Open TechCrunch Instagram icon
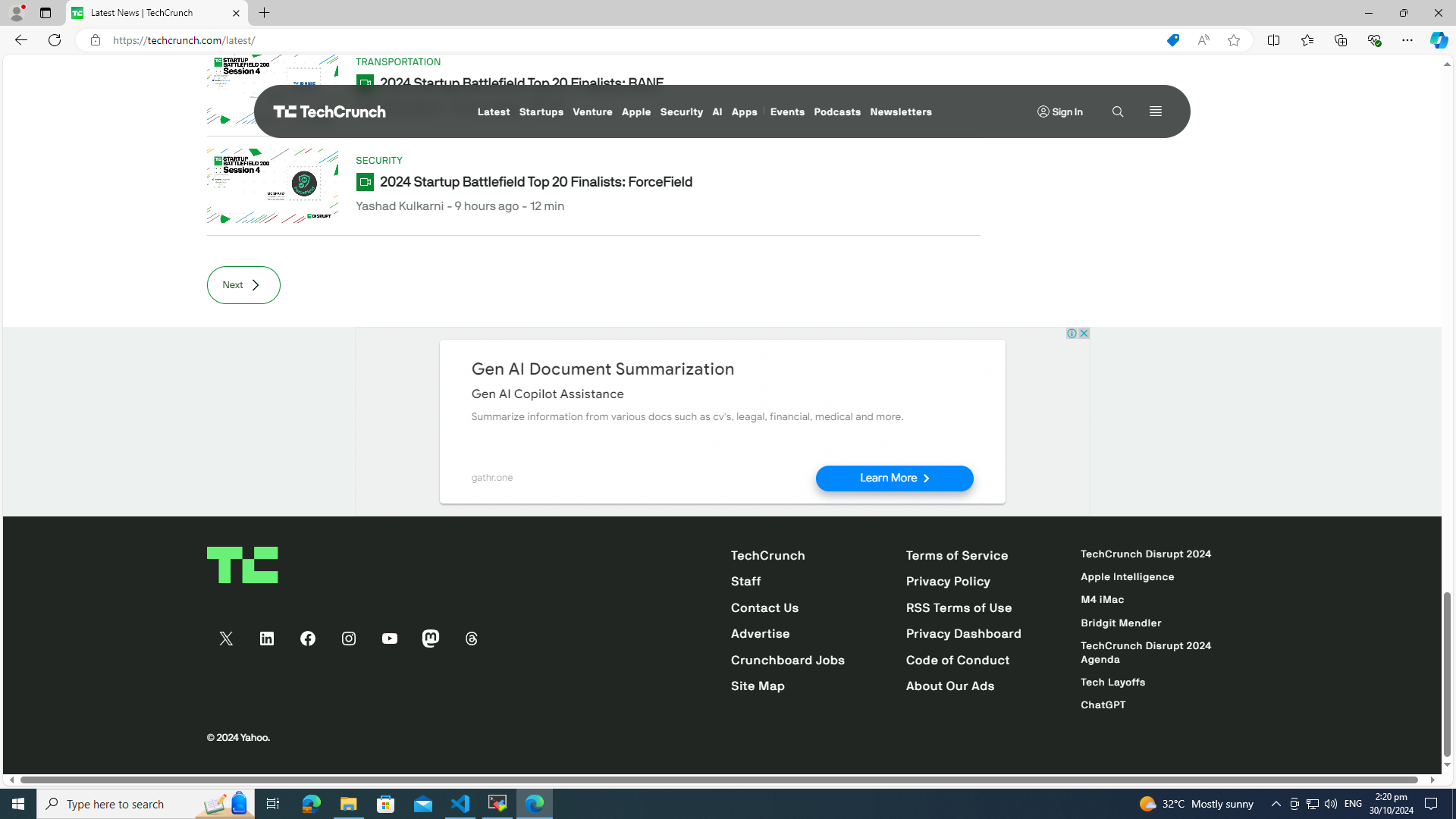 pos(349,639)
